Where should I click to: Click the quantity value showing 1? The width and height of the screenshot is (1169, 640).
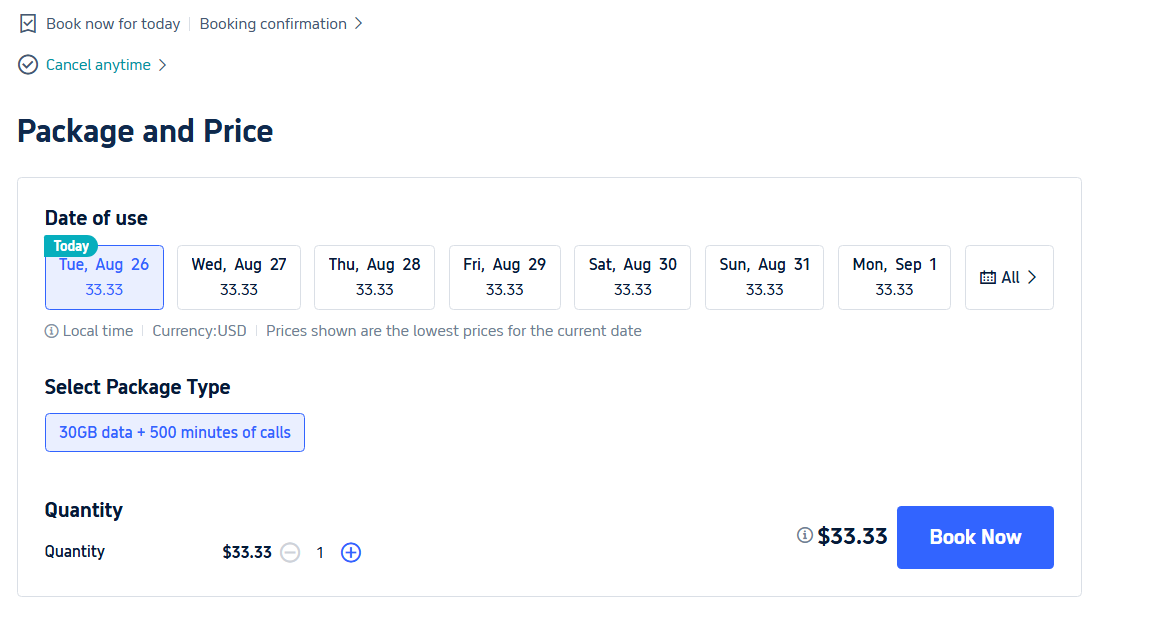[x=320, y=552]
